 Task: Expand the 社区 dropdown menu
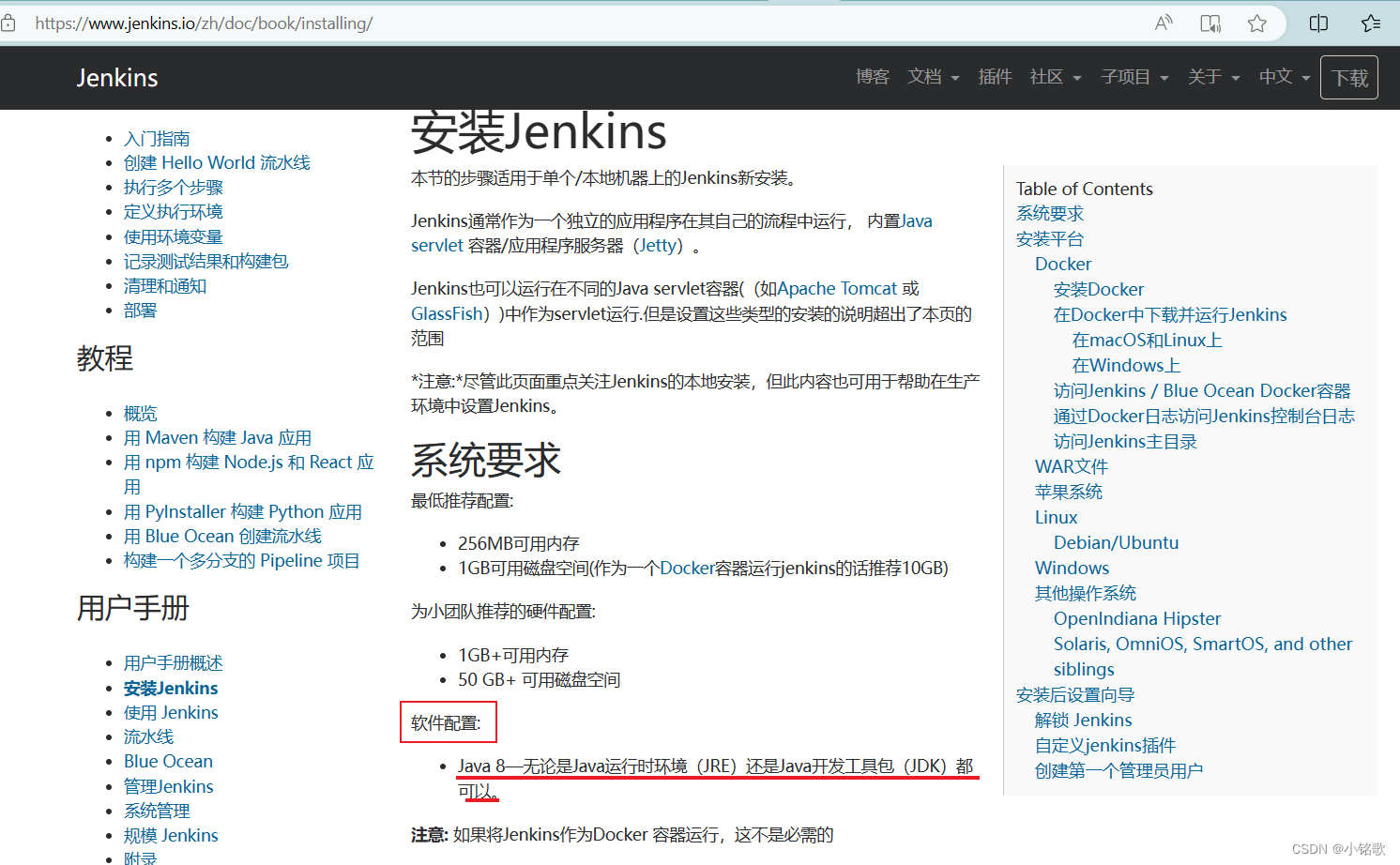coord(1056,77)
